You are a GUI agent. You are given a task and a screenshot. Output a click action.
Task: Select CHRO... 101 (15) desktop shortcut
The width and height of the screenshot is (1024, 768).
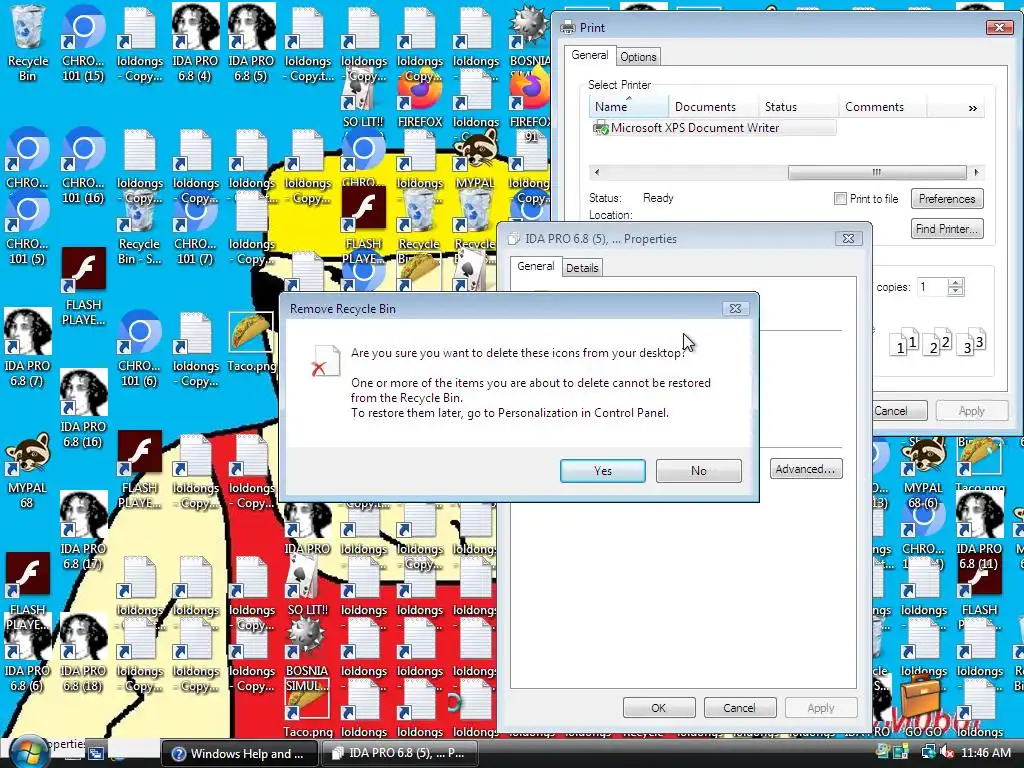click(83, 43)
